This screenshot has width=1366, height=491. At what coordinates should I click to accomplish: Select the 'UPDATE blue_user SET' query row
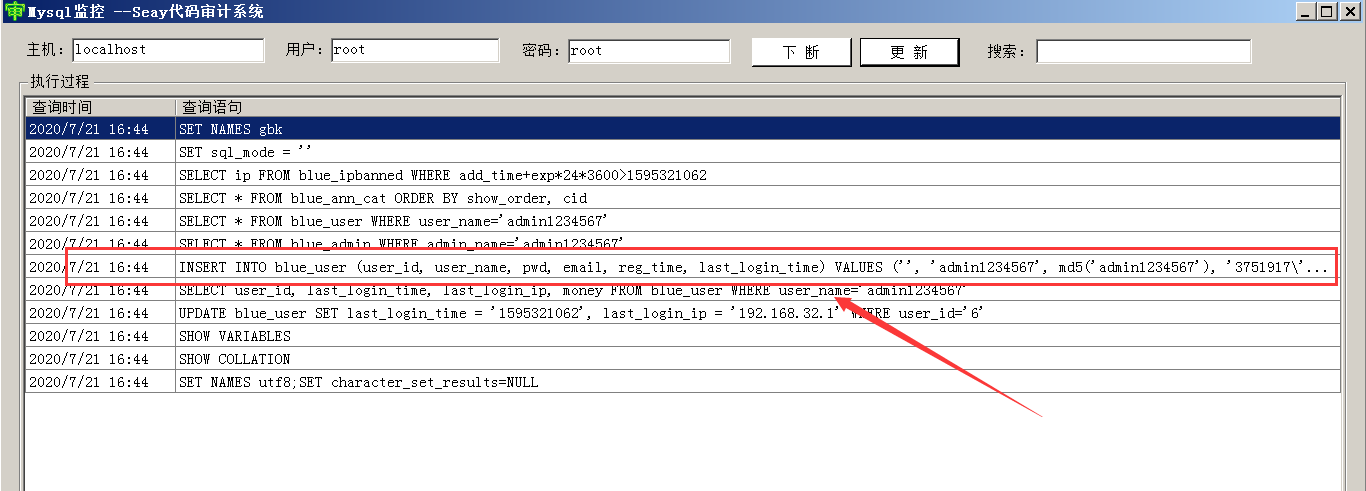(683, 313)
